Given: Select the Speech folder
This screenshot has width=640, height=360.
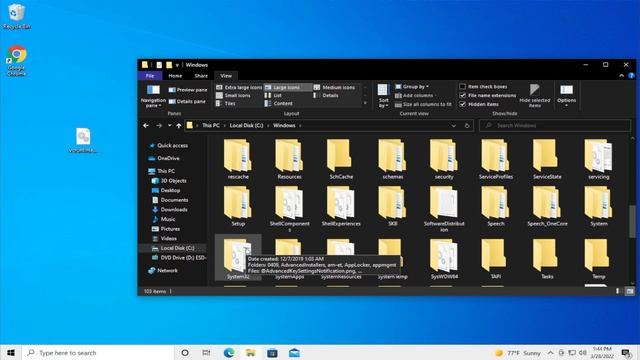Looking at the screenshot, I should [496, 207].
